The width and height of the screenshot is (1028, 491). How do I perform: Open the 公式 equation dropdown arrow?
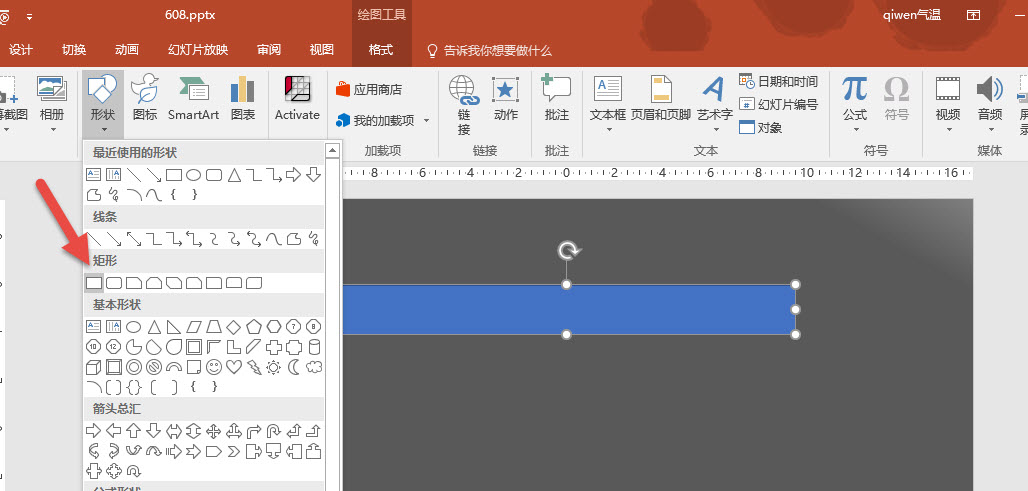tap(855, 130)
